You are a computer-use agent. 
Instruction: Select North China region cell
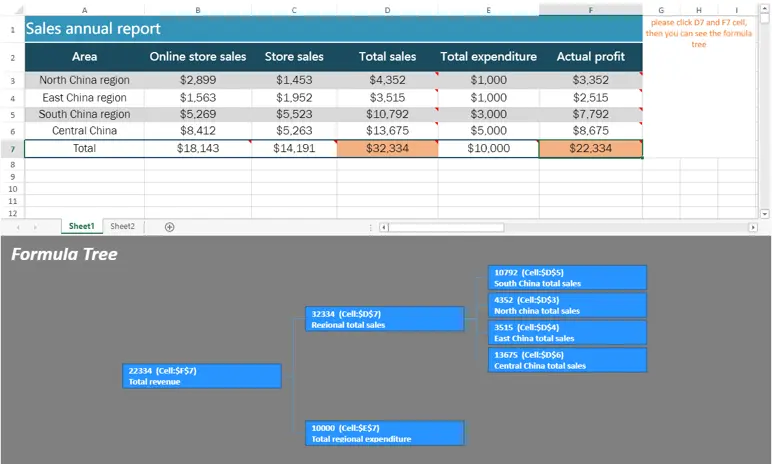pos(85,80)
